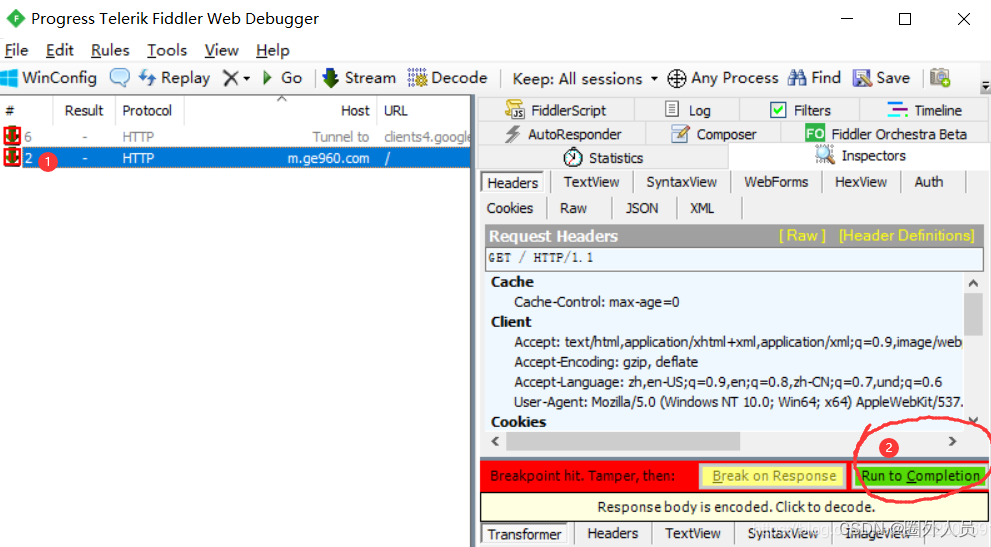Click headers scrollbar left arrow
This screenshot has height=547, width=991.
(495, 441)
